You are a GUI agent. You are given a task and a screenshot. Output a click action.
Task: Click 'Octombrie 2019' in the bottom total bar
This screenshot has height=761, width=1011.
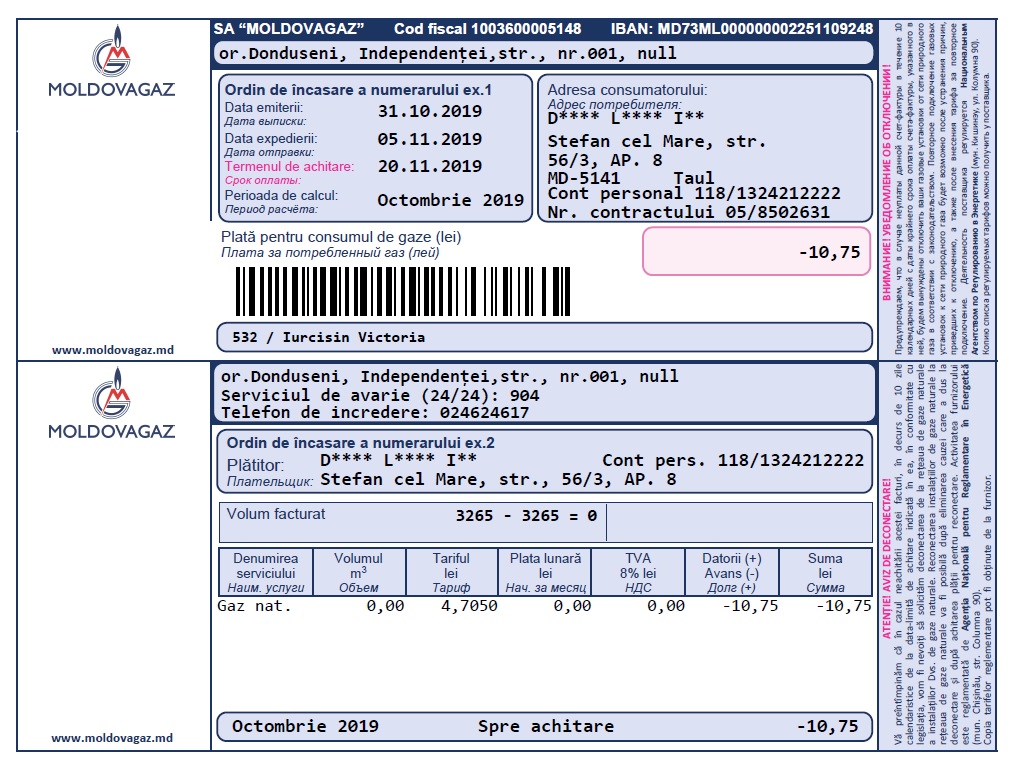[x=305, y=726]
